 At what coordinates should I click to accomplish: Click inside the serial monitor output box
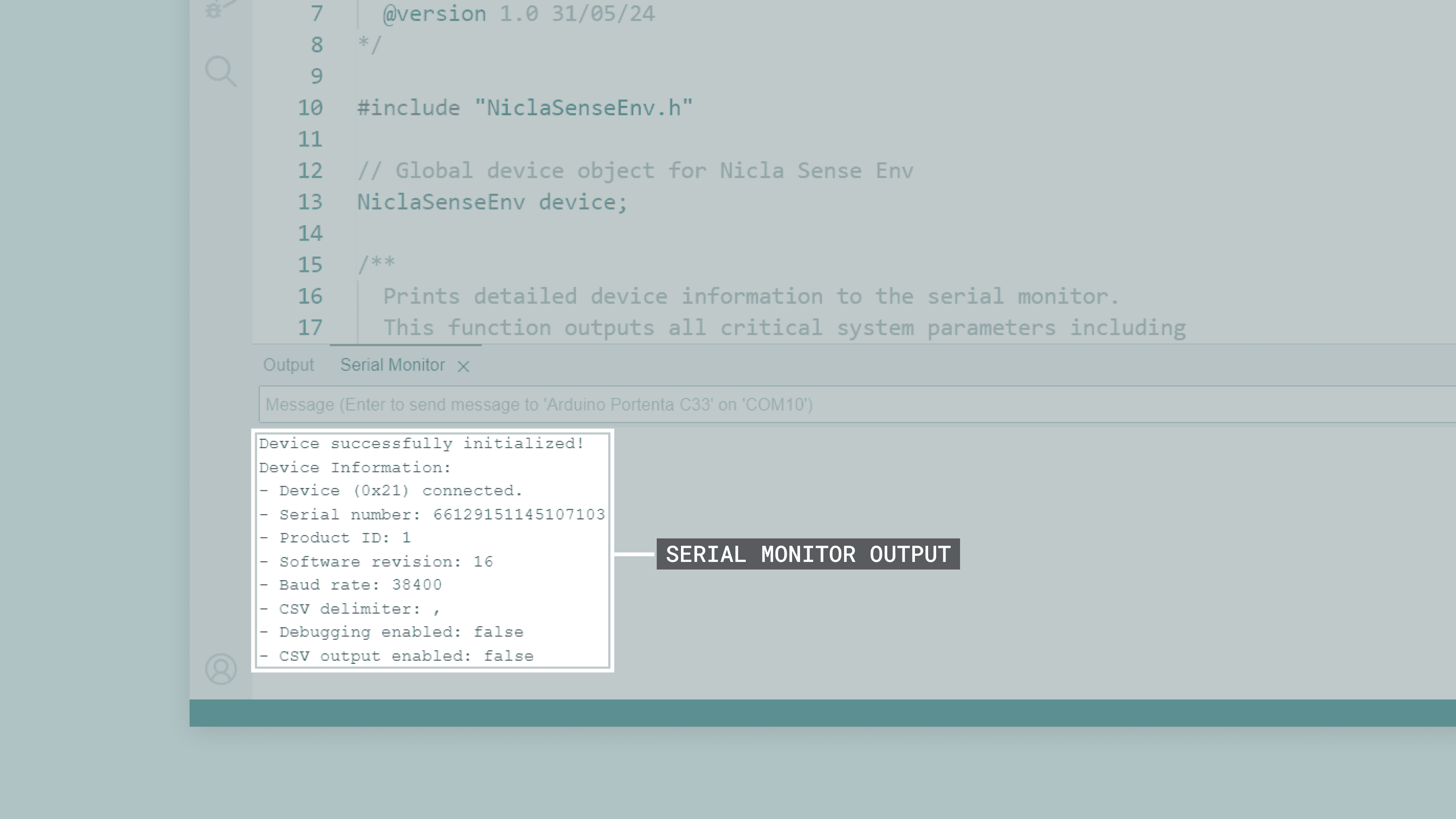click(433, 548)
